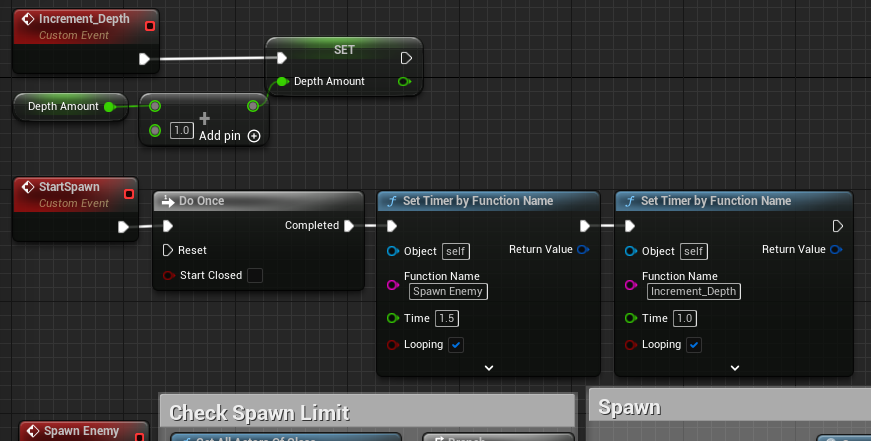The width and height of the screenshot is (871, 441).
Task: Expand the Increment_Depth timer node options
Action: pyautogui.click(x=734, y=367)
